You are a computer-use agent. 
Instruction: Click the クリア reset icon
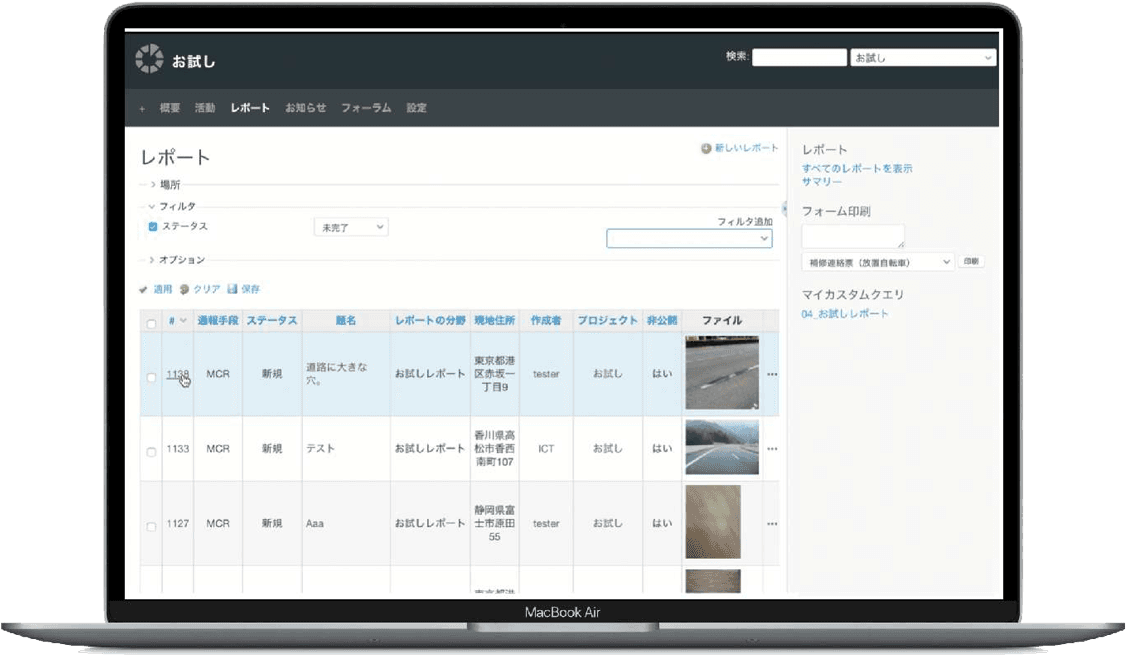coord(184,289)
